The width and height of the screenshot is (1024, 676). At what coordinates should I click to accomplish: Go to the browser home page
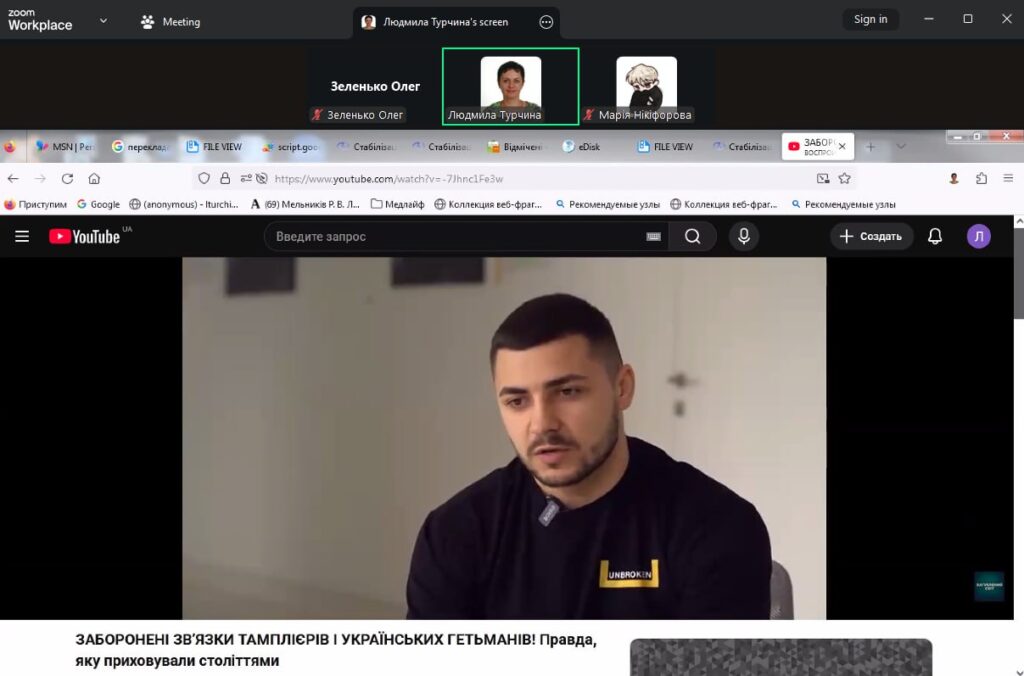(x=94, y=179)
